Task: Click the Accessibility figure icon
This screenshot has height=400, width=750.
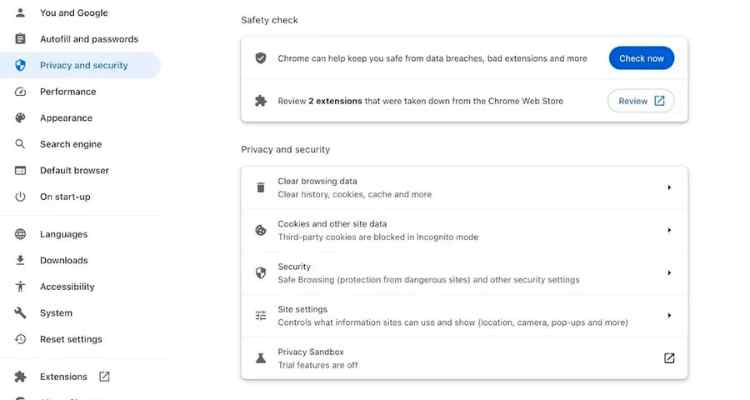Action: pos(20,287)
